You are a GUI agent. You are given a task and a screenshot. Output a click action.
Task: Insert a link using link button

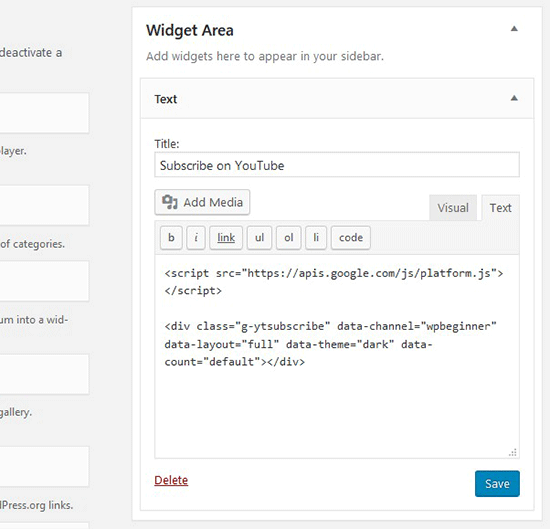226,237
